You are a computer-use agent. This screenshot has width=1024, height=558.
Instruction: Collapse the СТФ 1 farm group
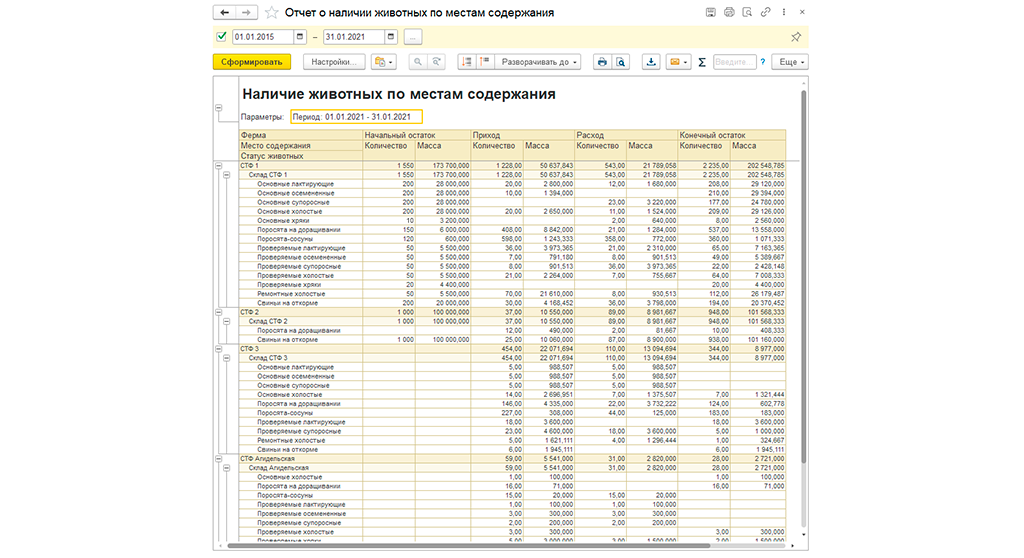tap(219, 166)
